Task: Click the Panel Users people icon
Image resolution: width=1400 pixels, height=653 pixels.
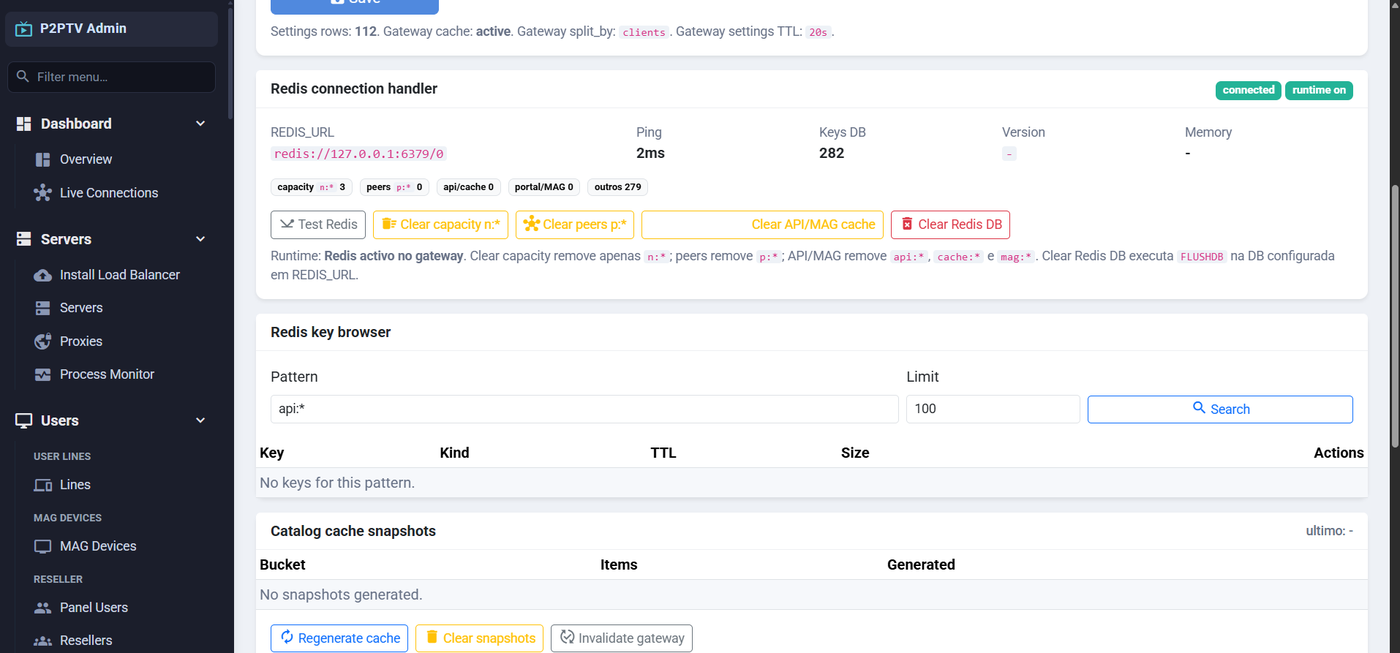Action: click(x=42, y=608)
